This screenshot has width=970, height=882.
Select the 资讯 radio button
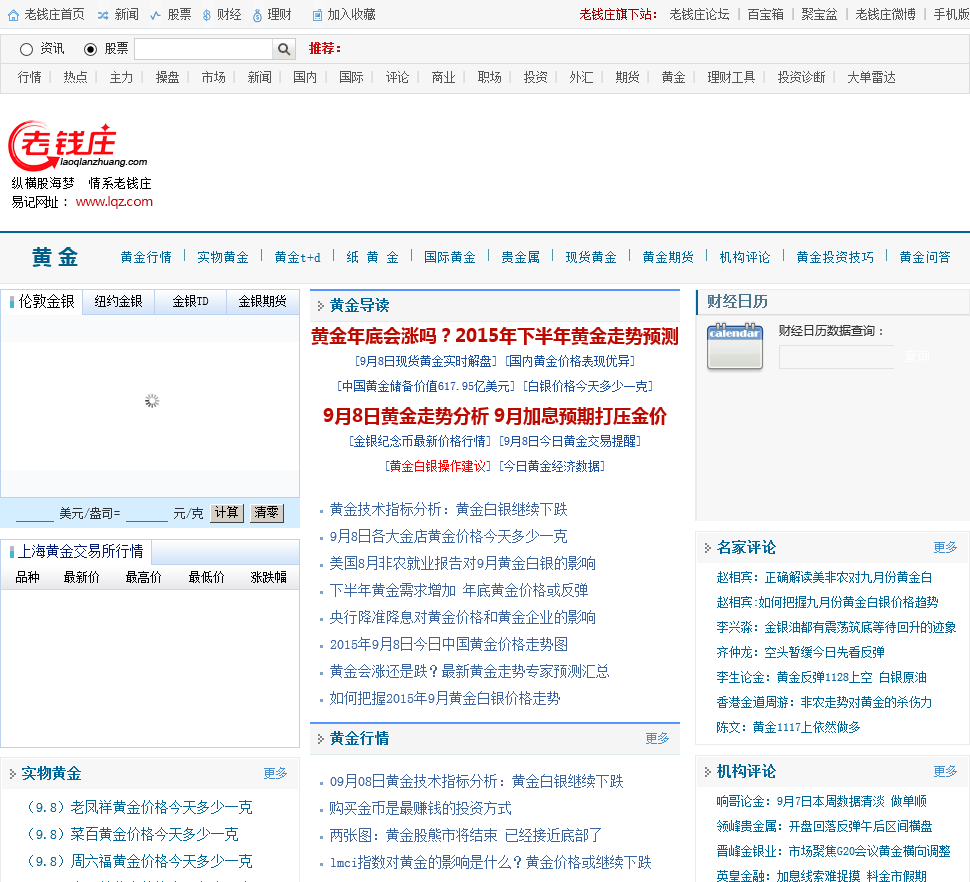[x=26, y=49]
